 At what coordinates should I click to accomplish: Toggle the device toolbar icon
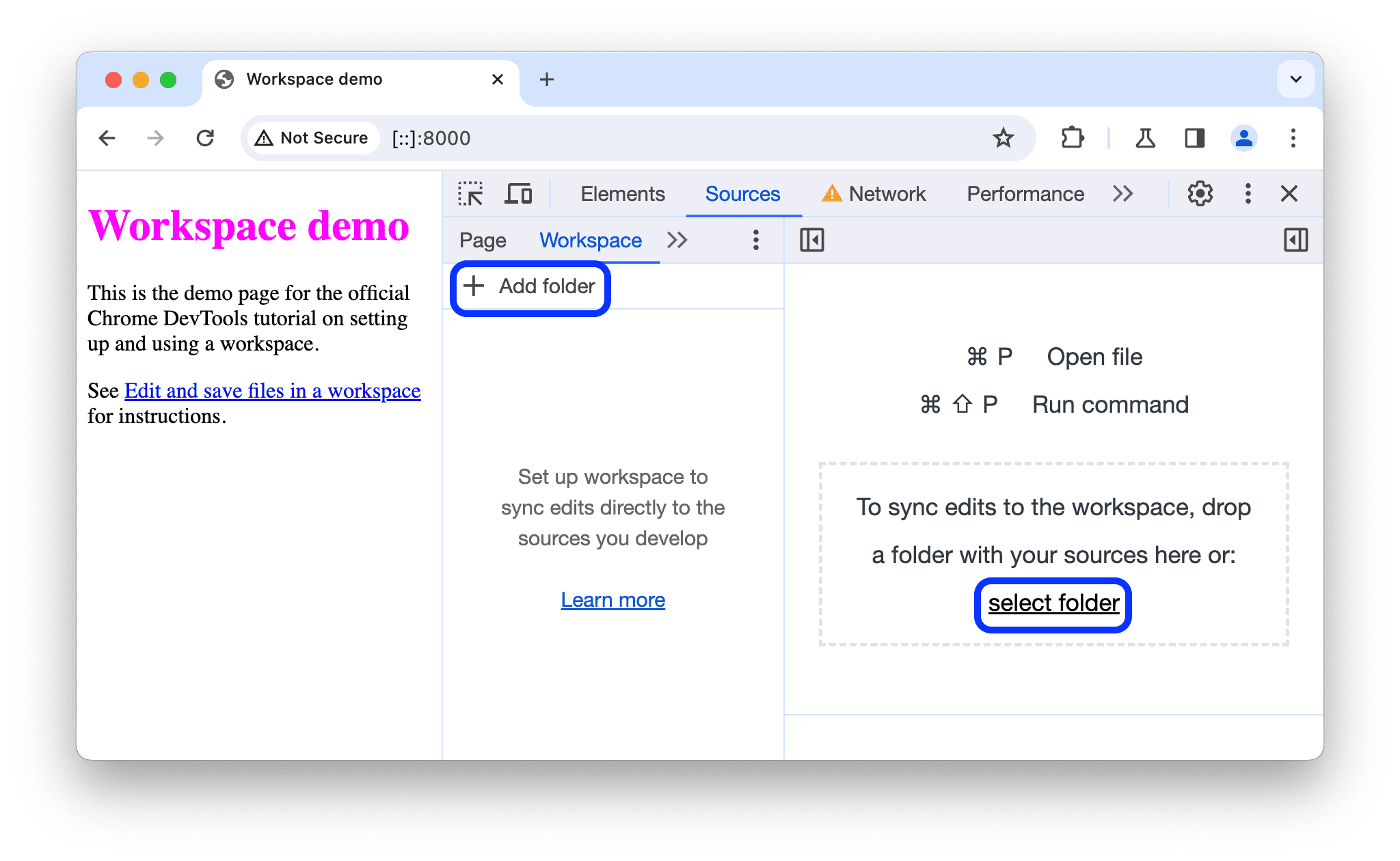tap(519, 193)
